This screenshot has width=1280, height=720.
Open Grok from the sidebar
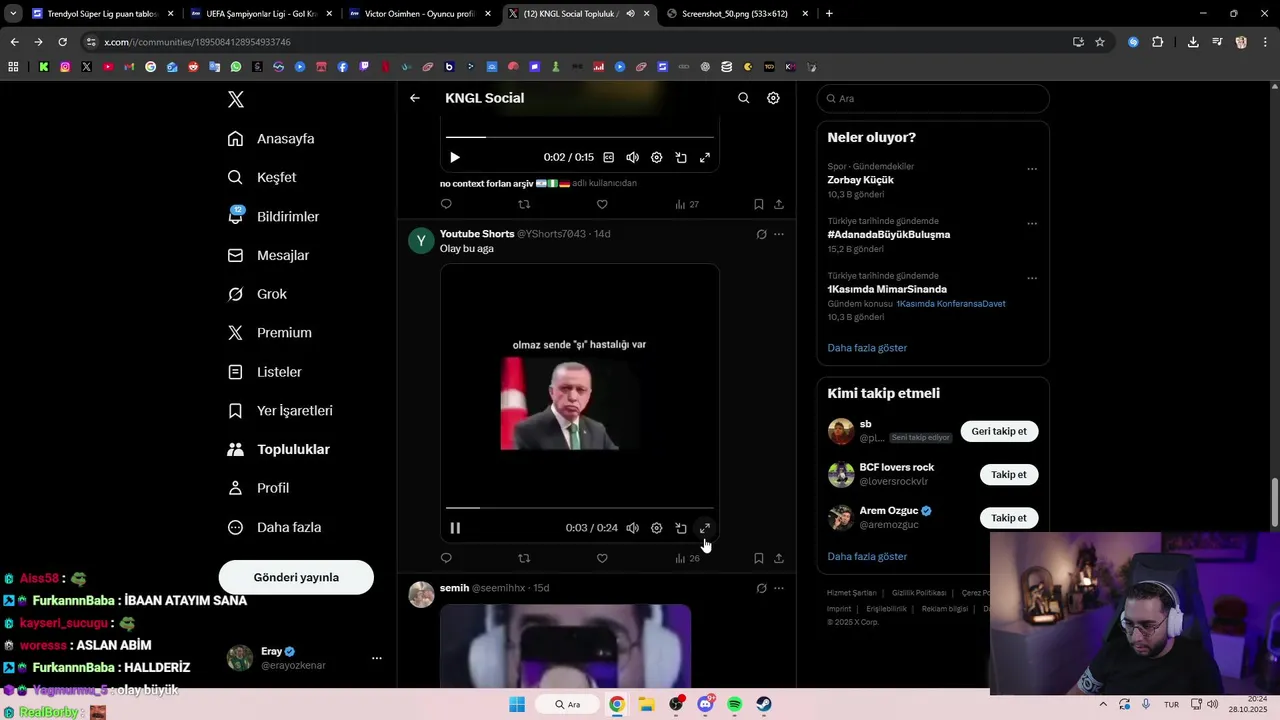[257, 294]
